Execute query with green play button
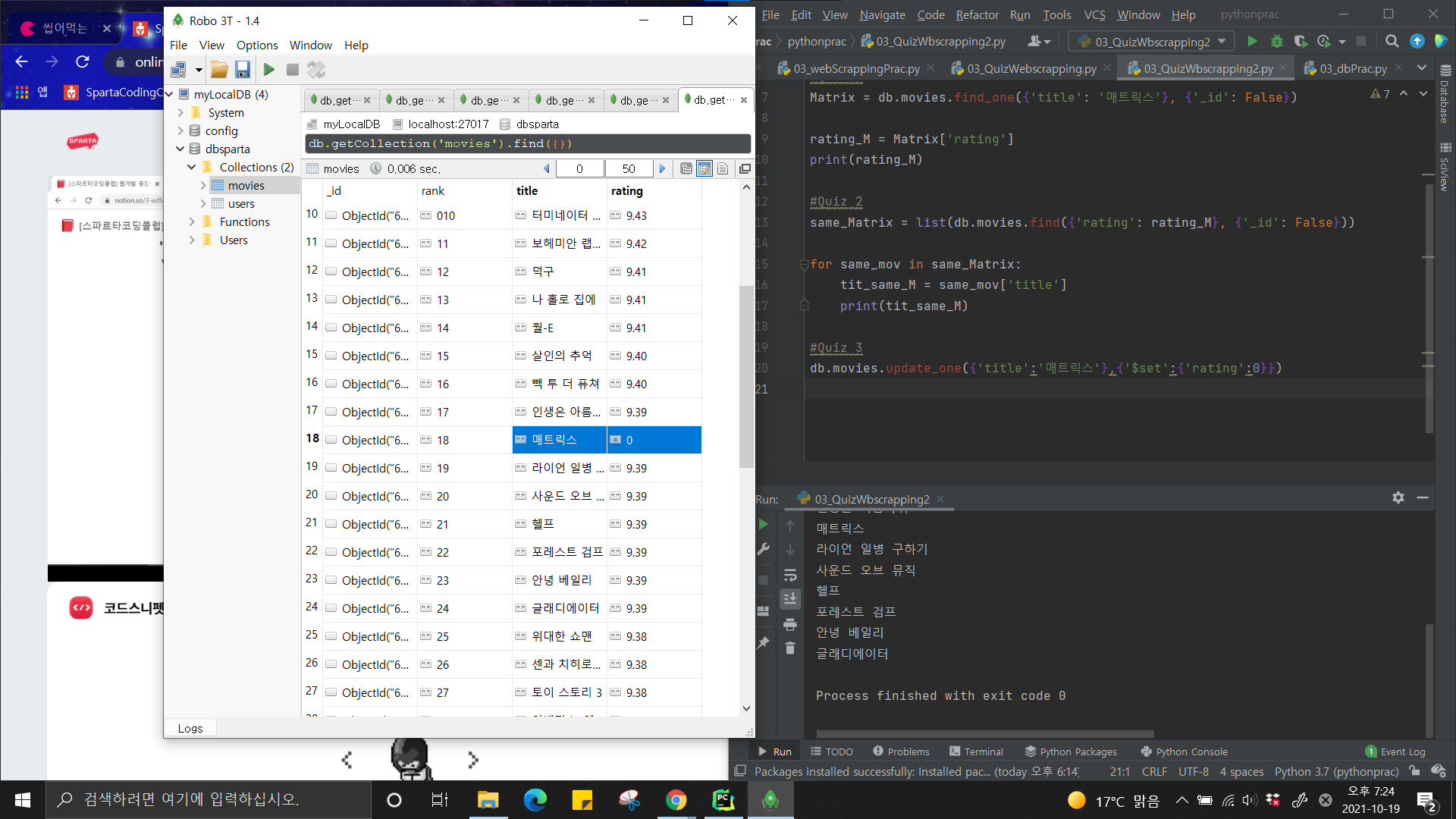The image size is (1456, 819). (x=268, y=70)
